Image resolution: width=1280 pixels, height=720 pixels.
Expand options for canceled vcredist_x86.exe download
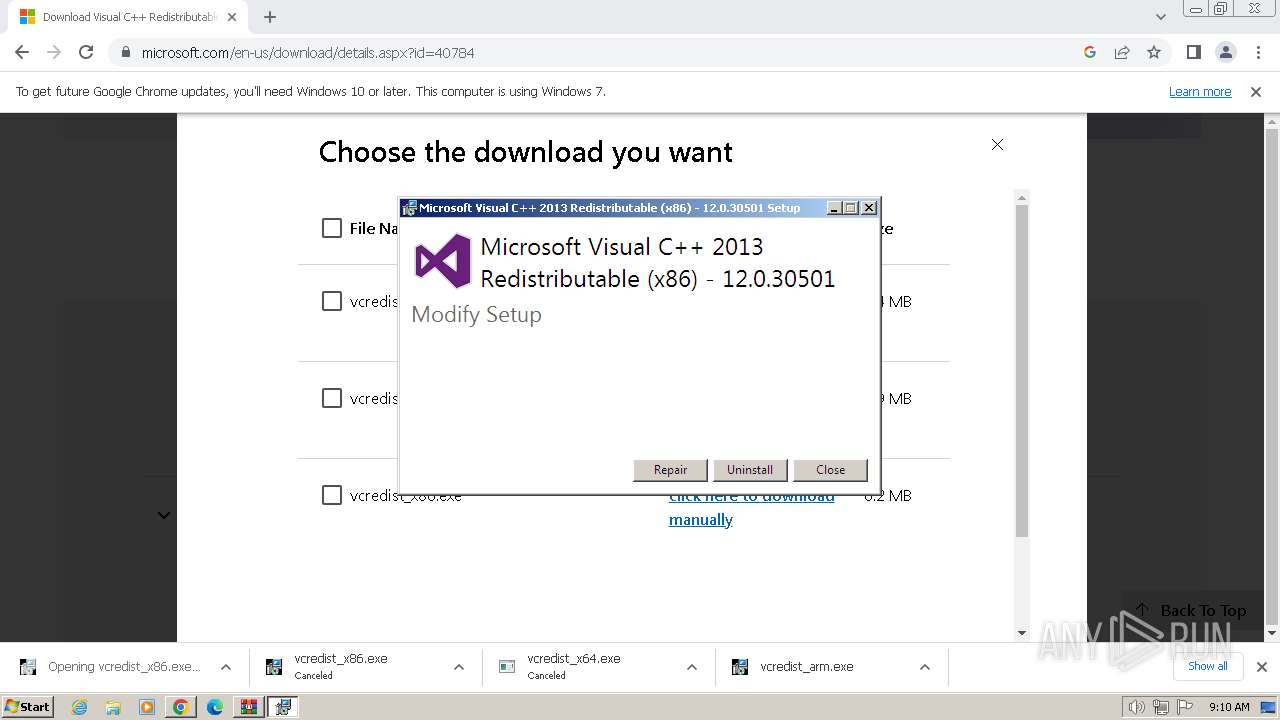tap(459, 667)
